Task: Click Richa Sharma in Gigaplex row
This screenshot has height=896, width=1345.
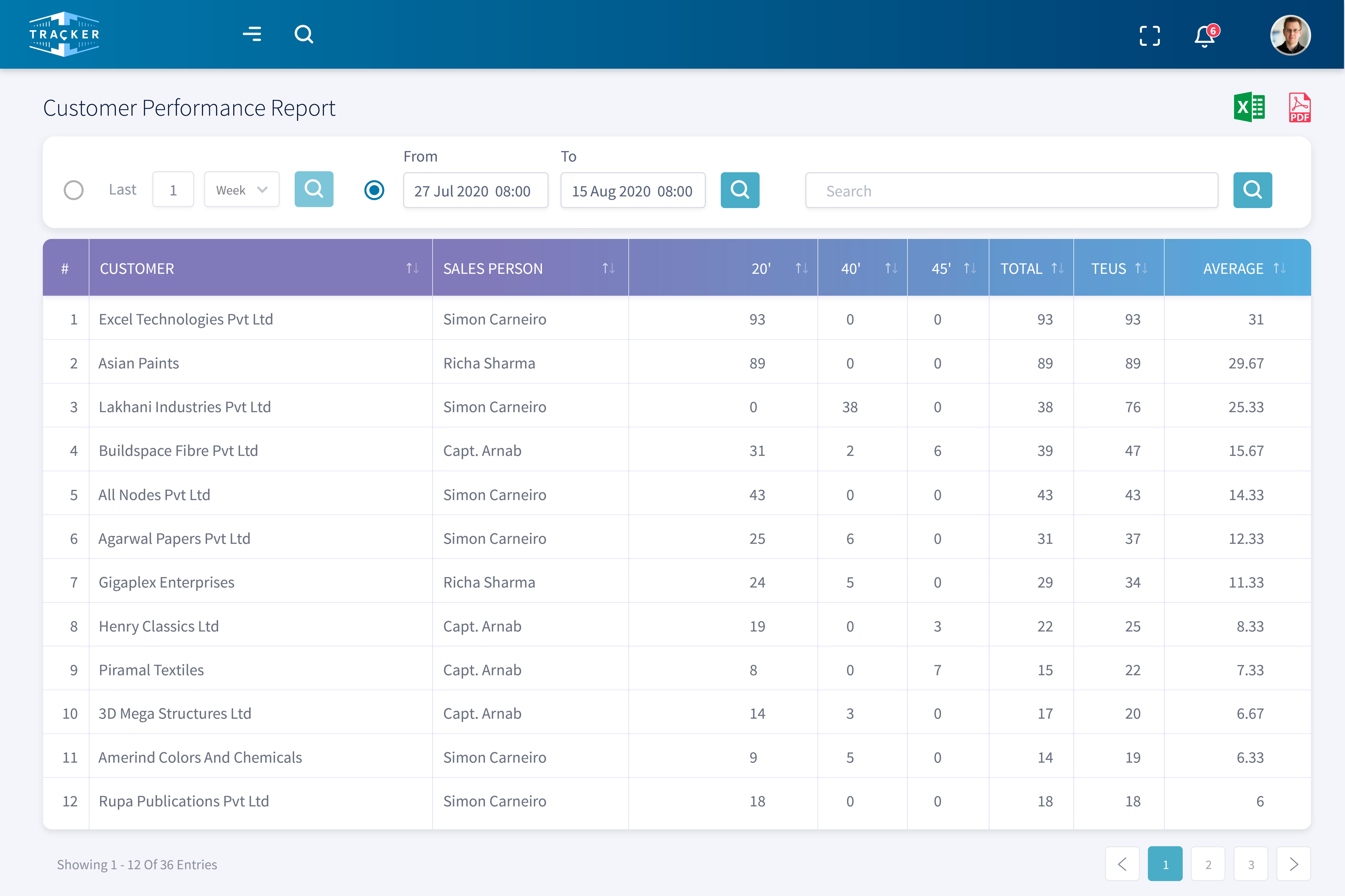Action: pyautogui.click(x=489, y=582)
